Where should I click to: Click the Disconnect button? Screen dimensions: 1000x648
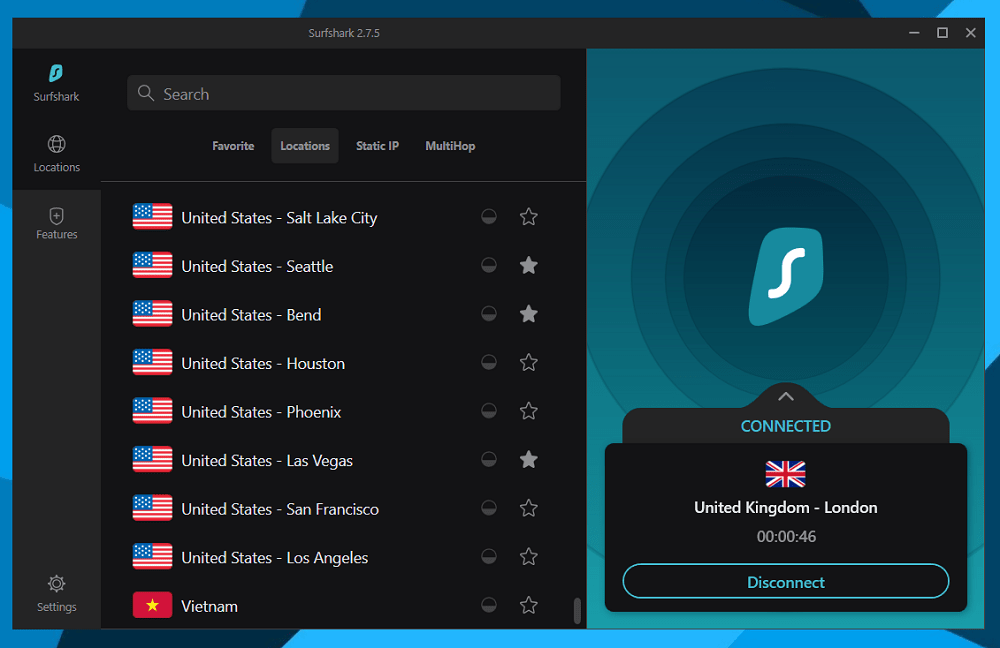click(x=786, y=581)
